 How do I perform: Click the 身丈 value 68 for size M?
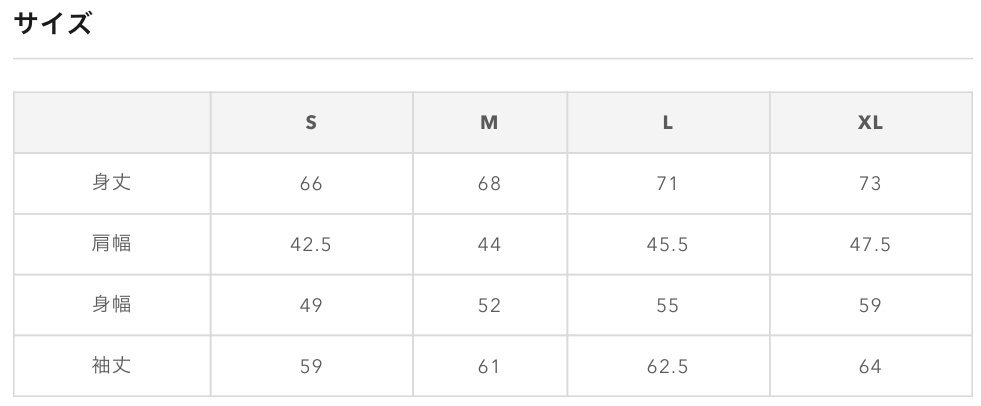click(x=489, y=184)
